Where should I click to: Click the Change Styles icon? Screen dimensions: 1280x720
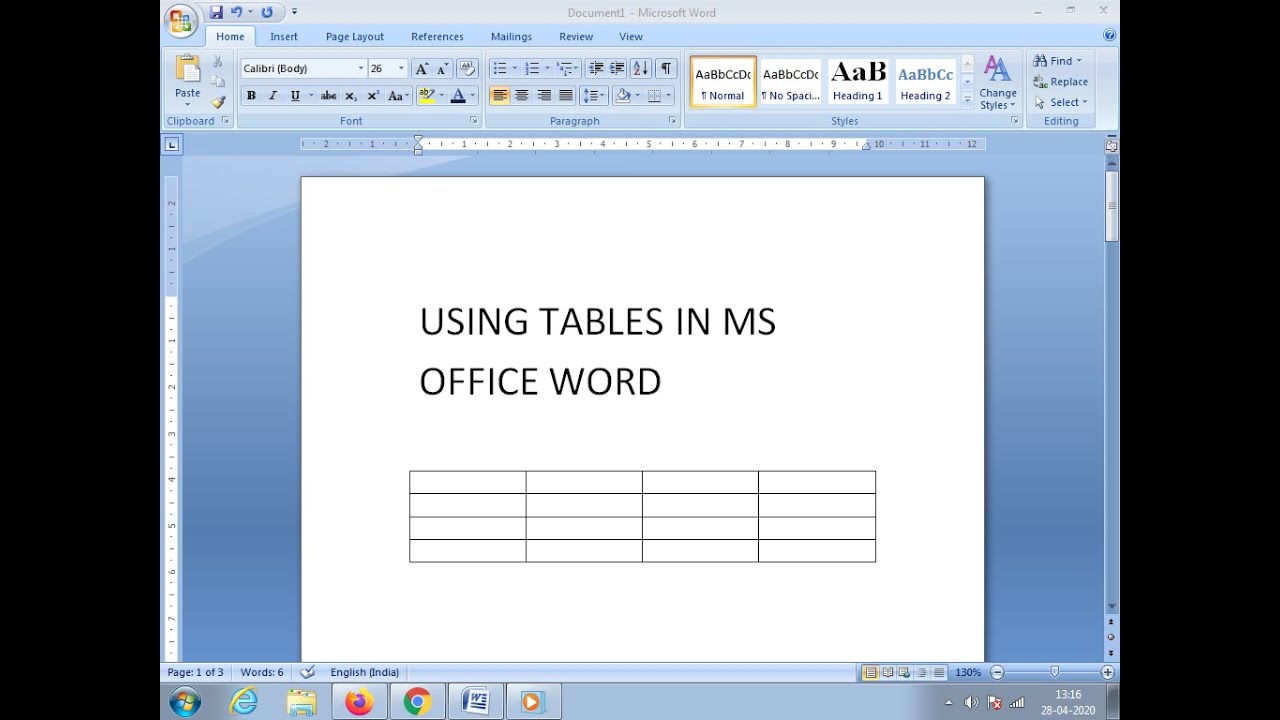click(x=997, y=68)
